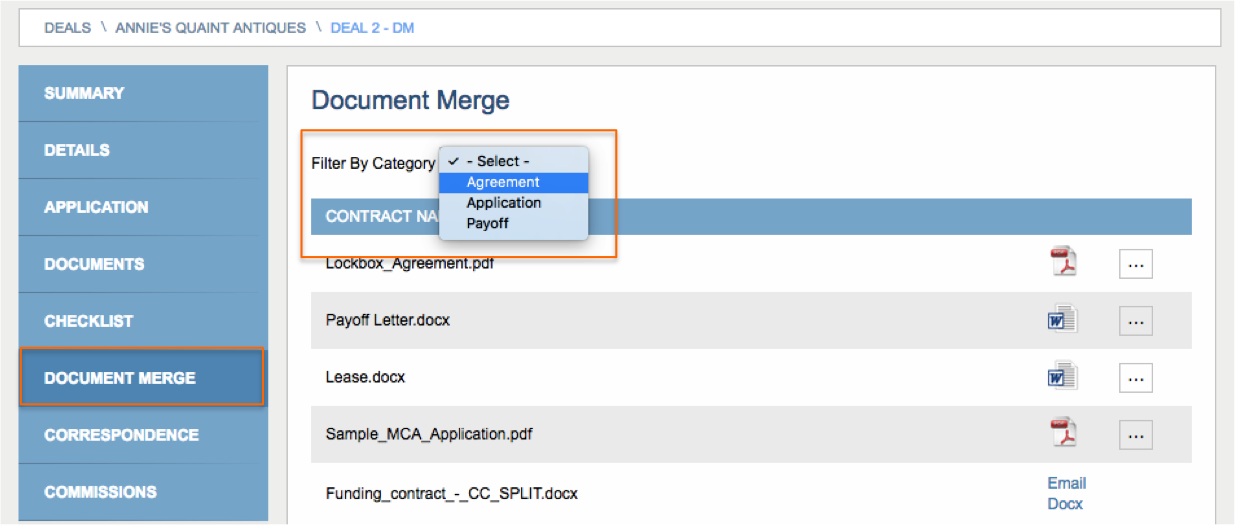Open the Word icon for Lease.docx
1235x525 pixels.
click(1063, 377)
